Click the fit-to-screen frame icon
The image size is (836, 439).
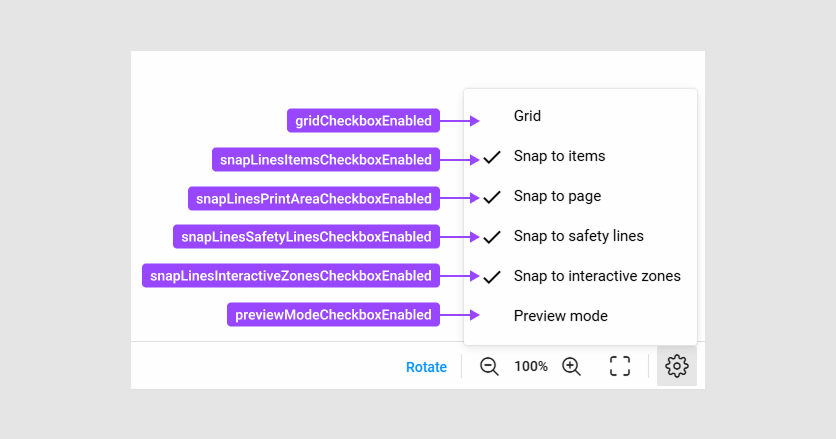(620, 366)
